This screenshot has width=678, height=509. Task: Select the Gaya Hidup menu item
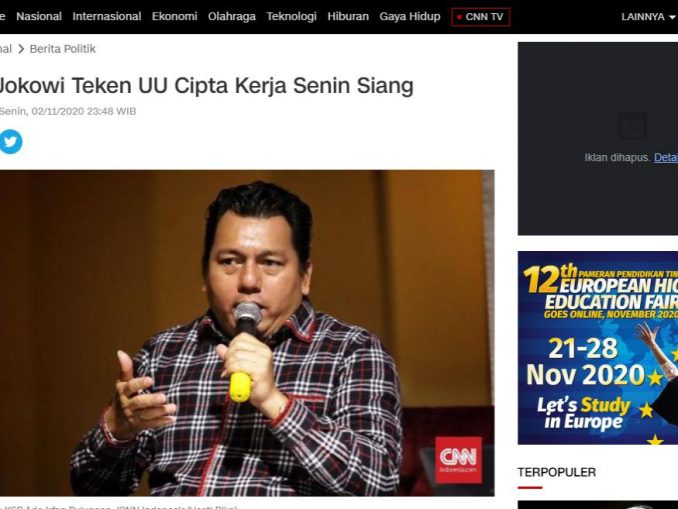(x=410, y=16)
